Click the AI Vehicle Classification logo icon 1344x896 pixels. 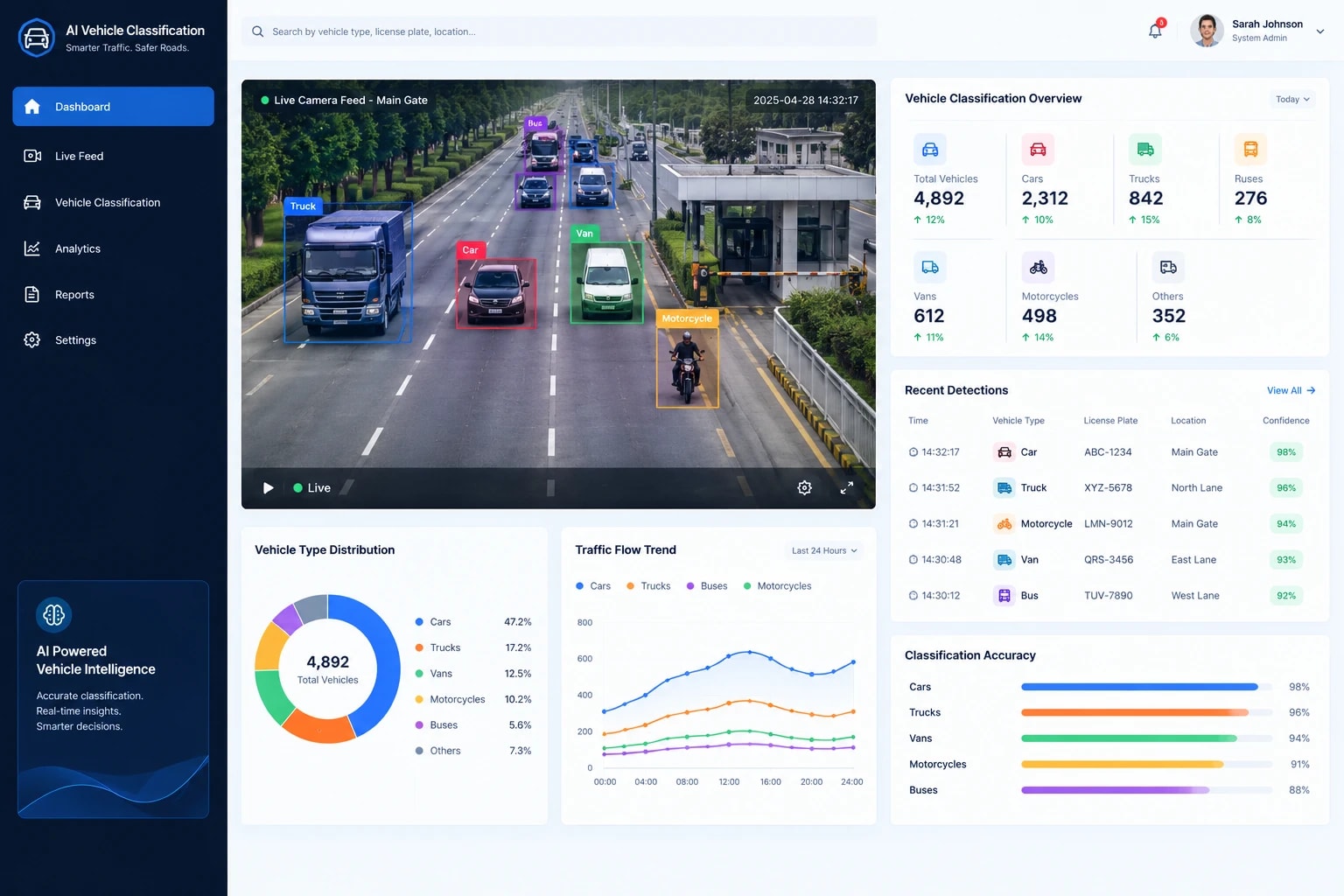pos(37,38)
